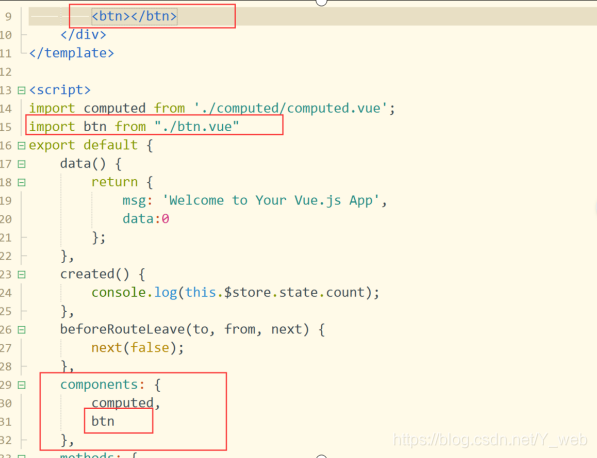Click the './computed/computed.vue' import path

(x=291, y=108)
